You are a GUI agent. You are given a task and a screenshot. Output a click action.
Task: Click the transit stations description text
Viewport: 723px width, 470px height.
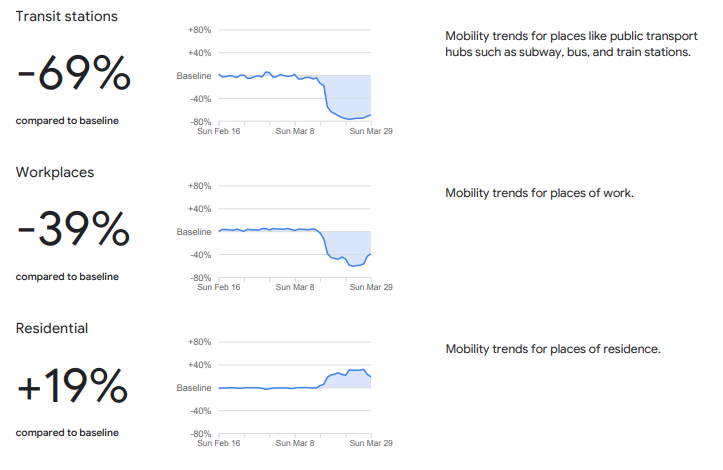coord(567,44)
